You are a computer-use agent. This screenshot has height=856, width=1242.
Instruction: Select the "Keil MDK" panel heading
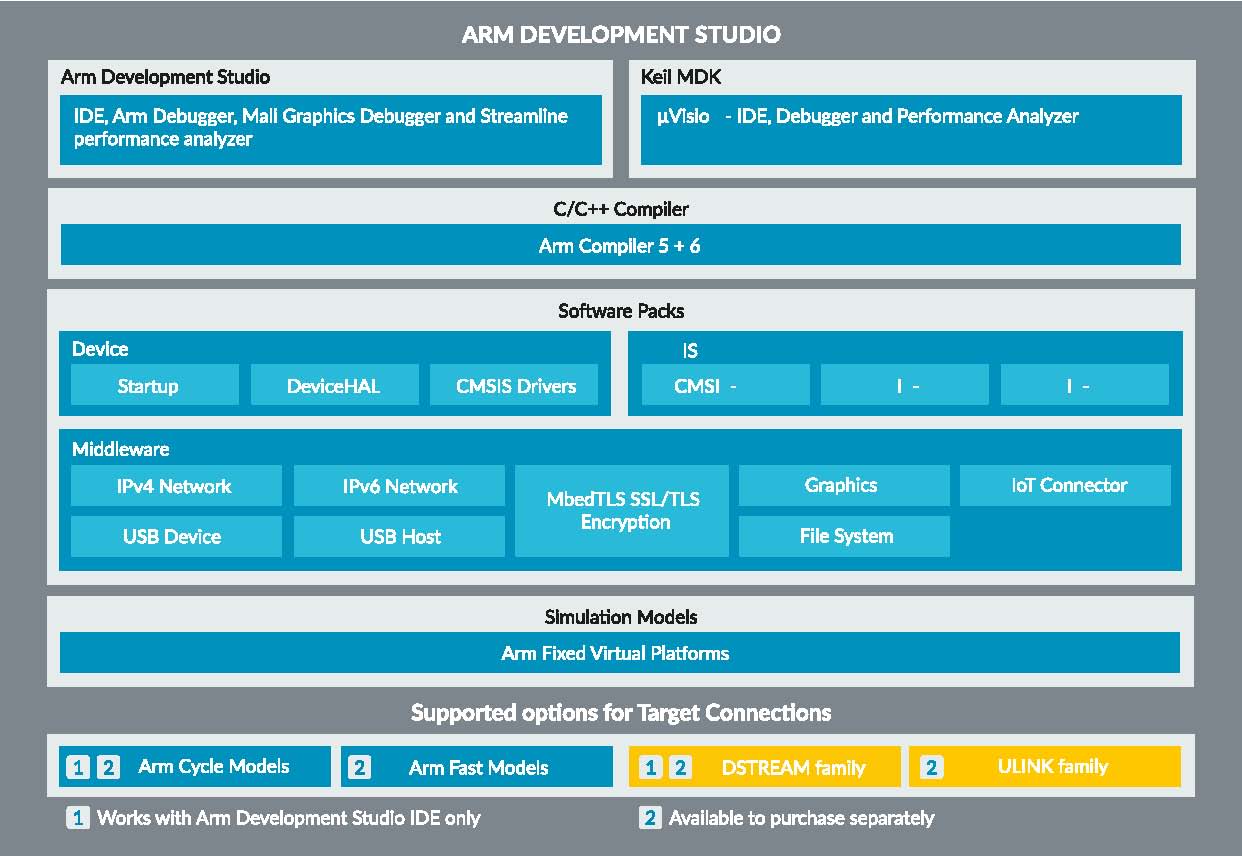pos(681,77)
